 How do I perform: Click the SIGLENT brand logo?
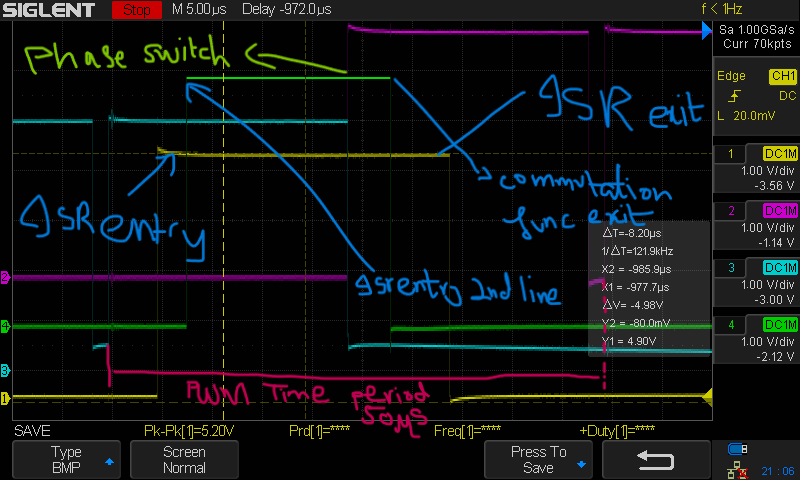[x=48, y=10]
